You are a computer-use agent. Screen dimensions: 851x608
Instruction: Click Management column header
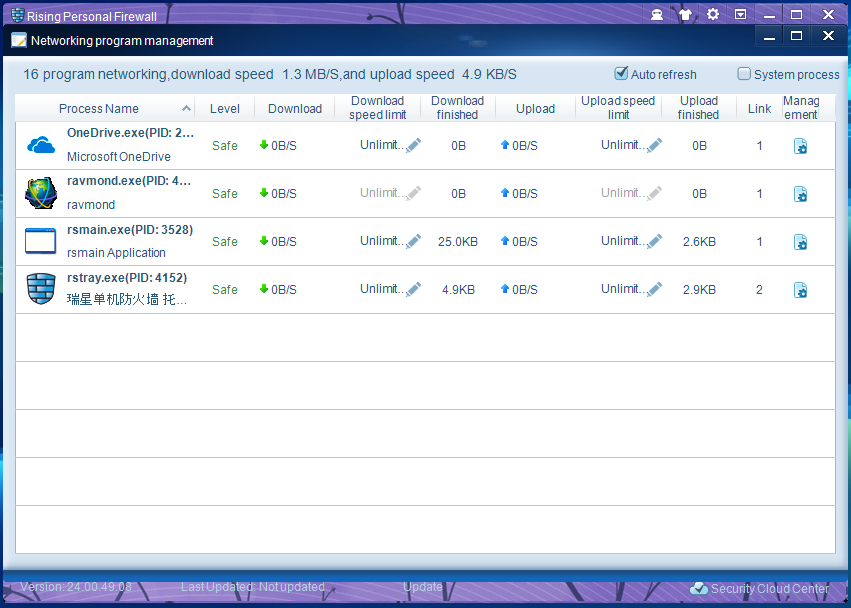[x=801, y=107]
